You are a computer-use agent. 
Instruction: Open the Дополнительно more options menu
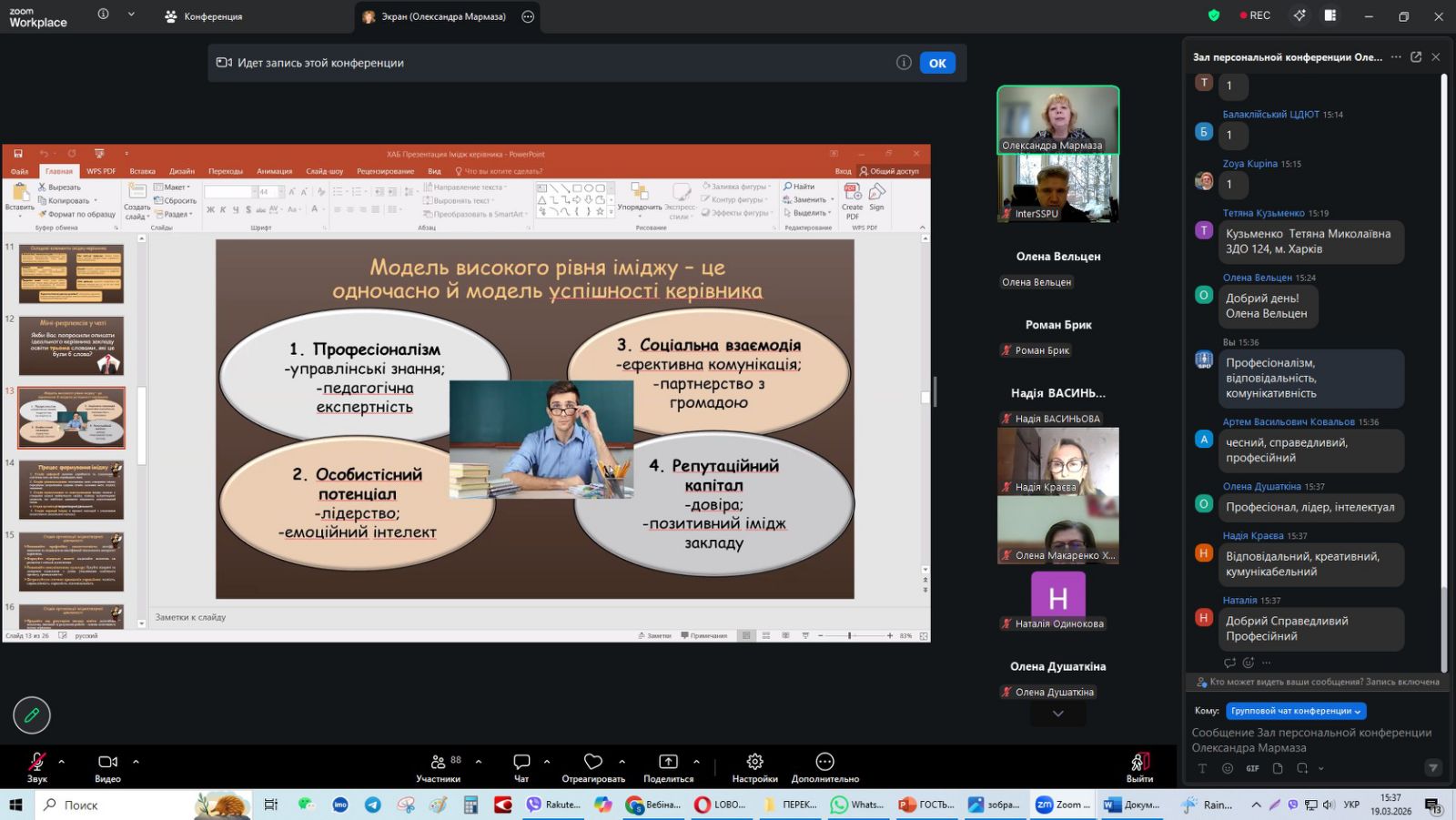click(824, 762)
